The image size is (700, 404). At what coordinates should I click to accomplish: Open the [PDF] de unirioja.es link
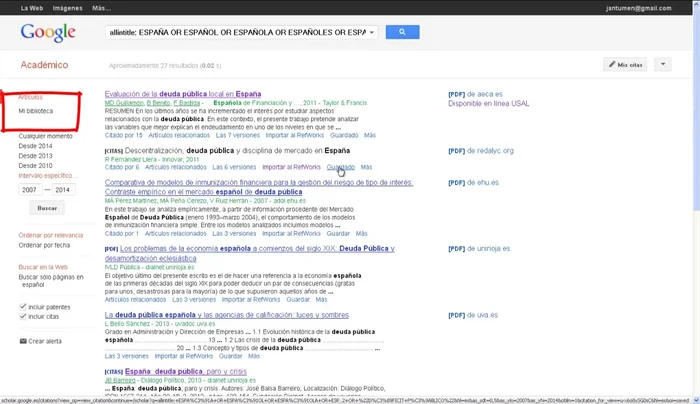click(x=479, y=249)
